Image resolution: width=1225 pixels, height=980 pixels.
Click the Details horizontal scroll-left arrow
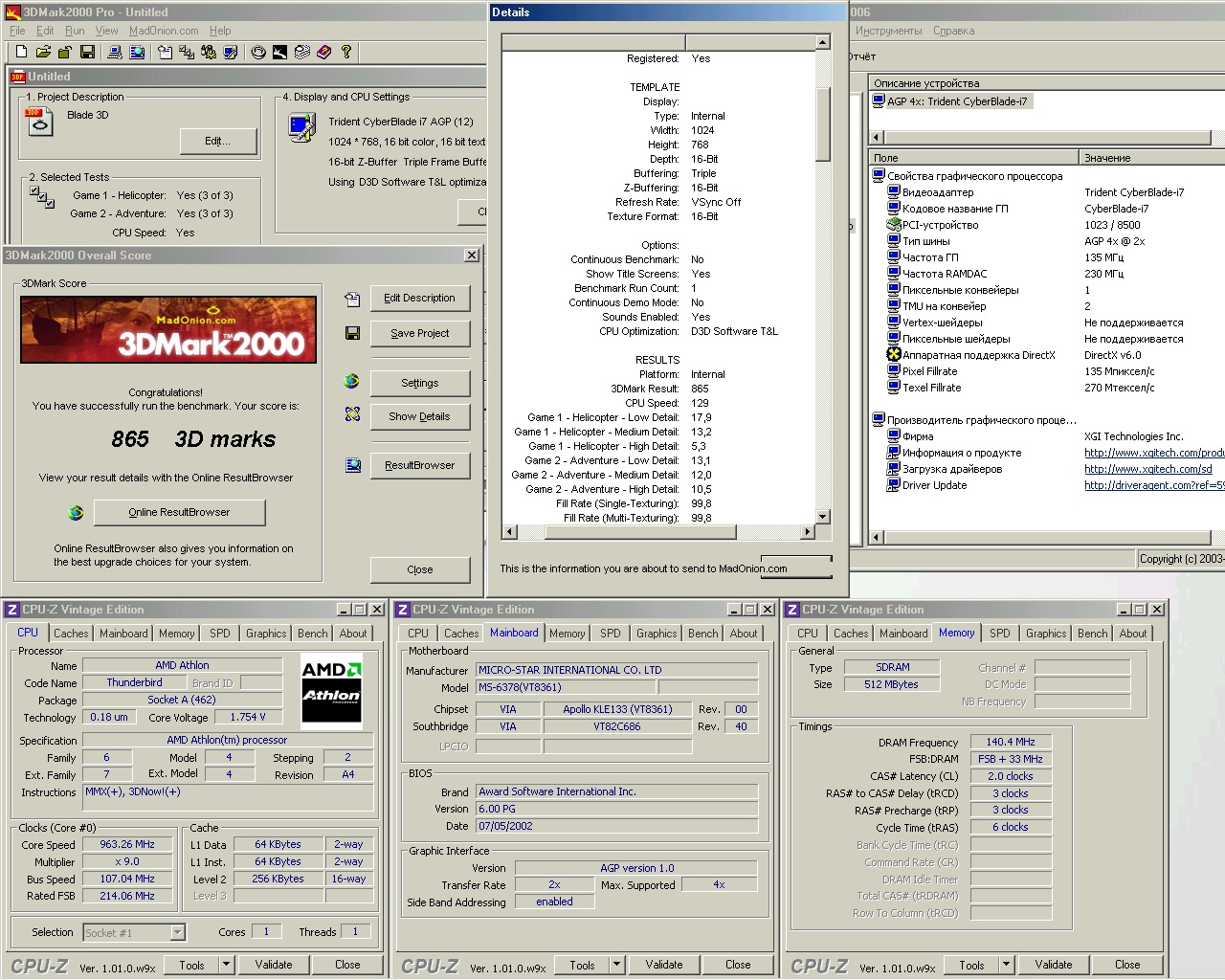509,532
